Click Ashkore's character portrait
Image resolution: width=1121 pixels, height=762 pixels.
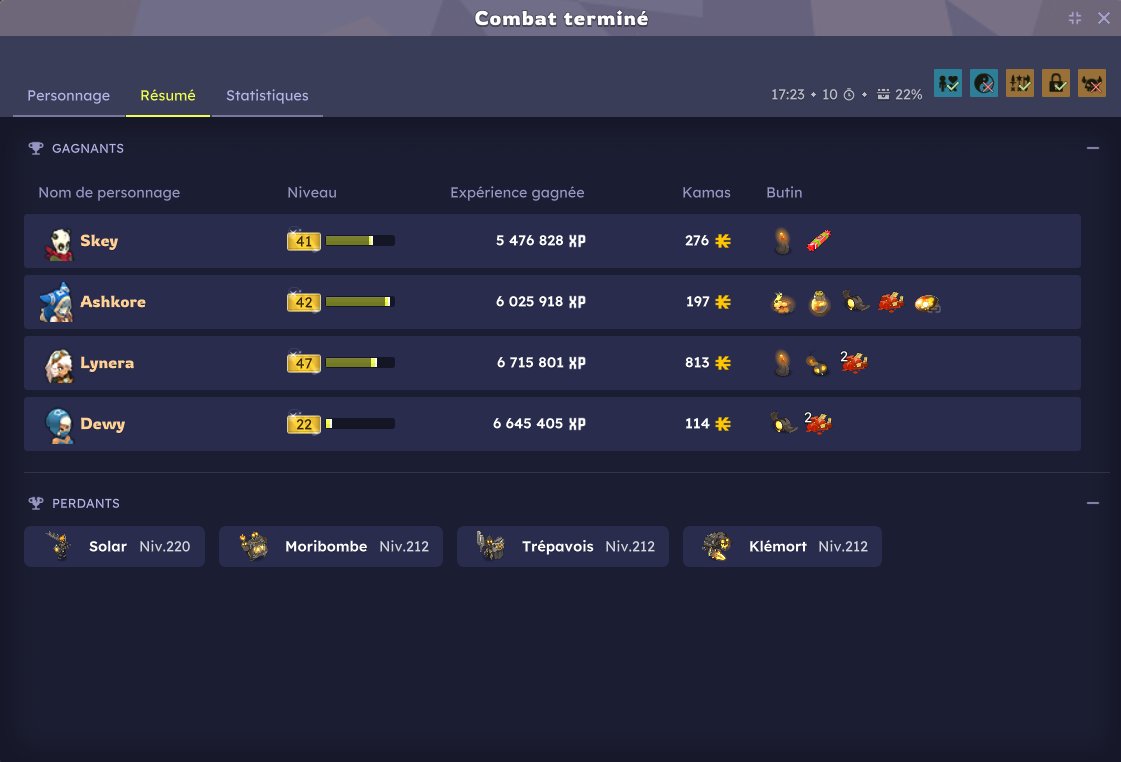pos(56,302)
